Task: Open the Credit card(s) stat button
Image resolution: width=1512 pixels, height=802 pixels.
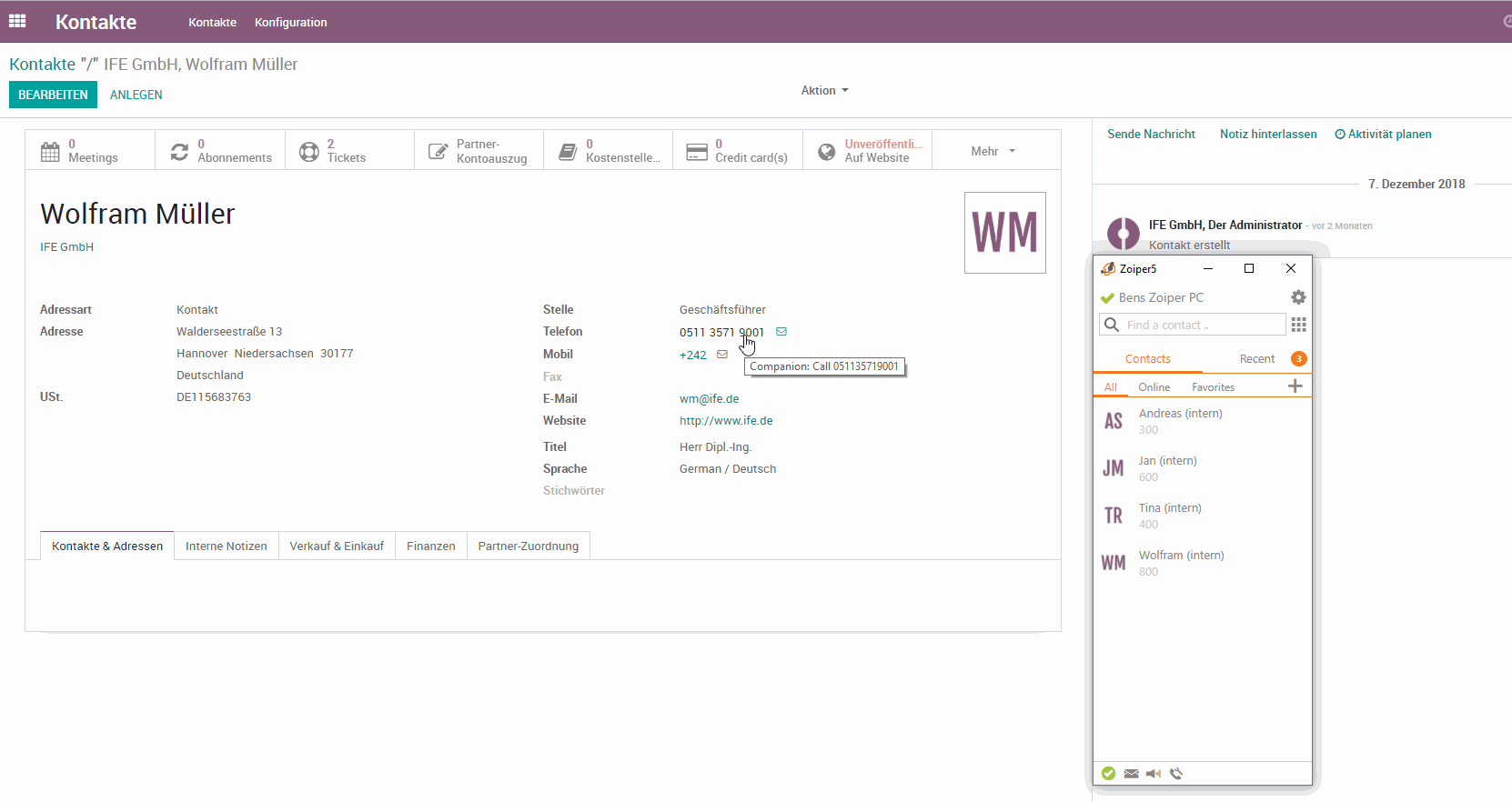Action: click(738, 151)
